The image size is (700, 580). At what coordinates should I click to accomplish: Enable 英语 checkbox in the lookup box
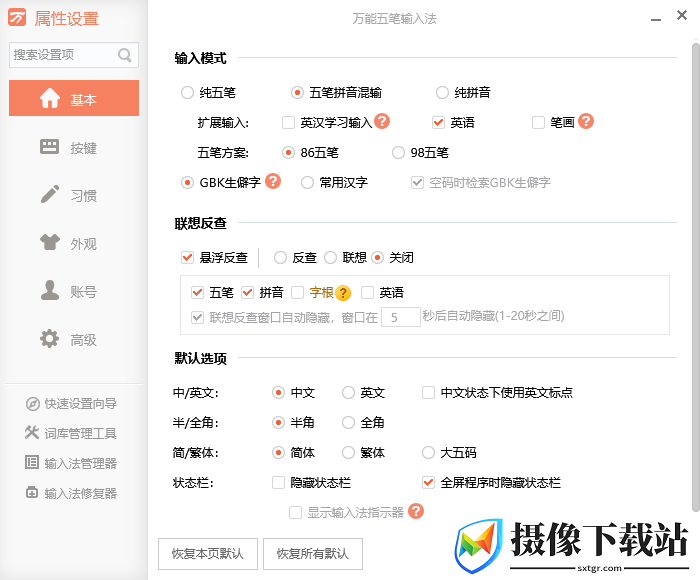point(367,293)
